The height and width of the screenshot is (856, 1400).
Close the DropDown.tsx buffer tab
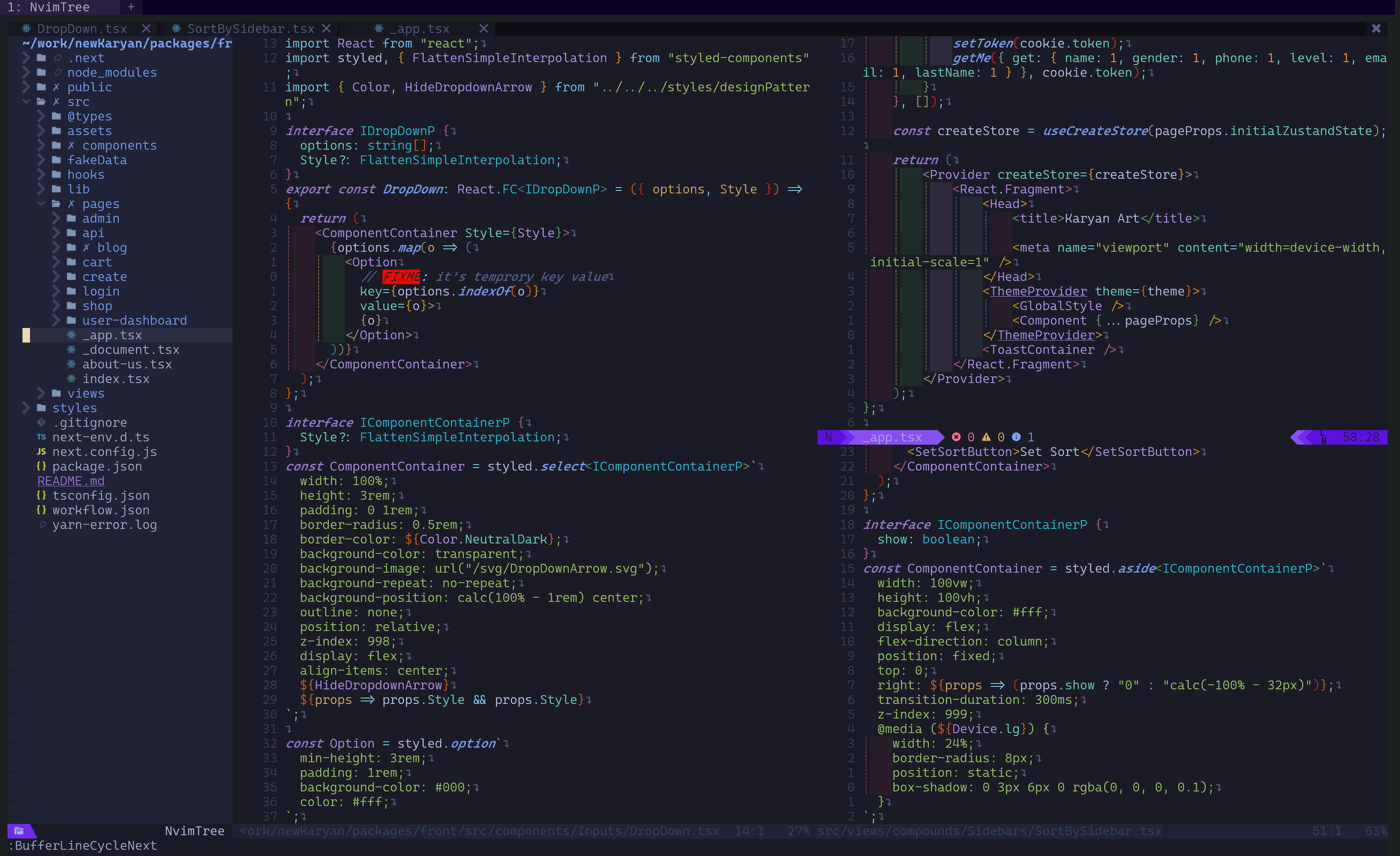(147, 28)
